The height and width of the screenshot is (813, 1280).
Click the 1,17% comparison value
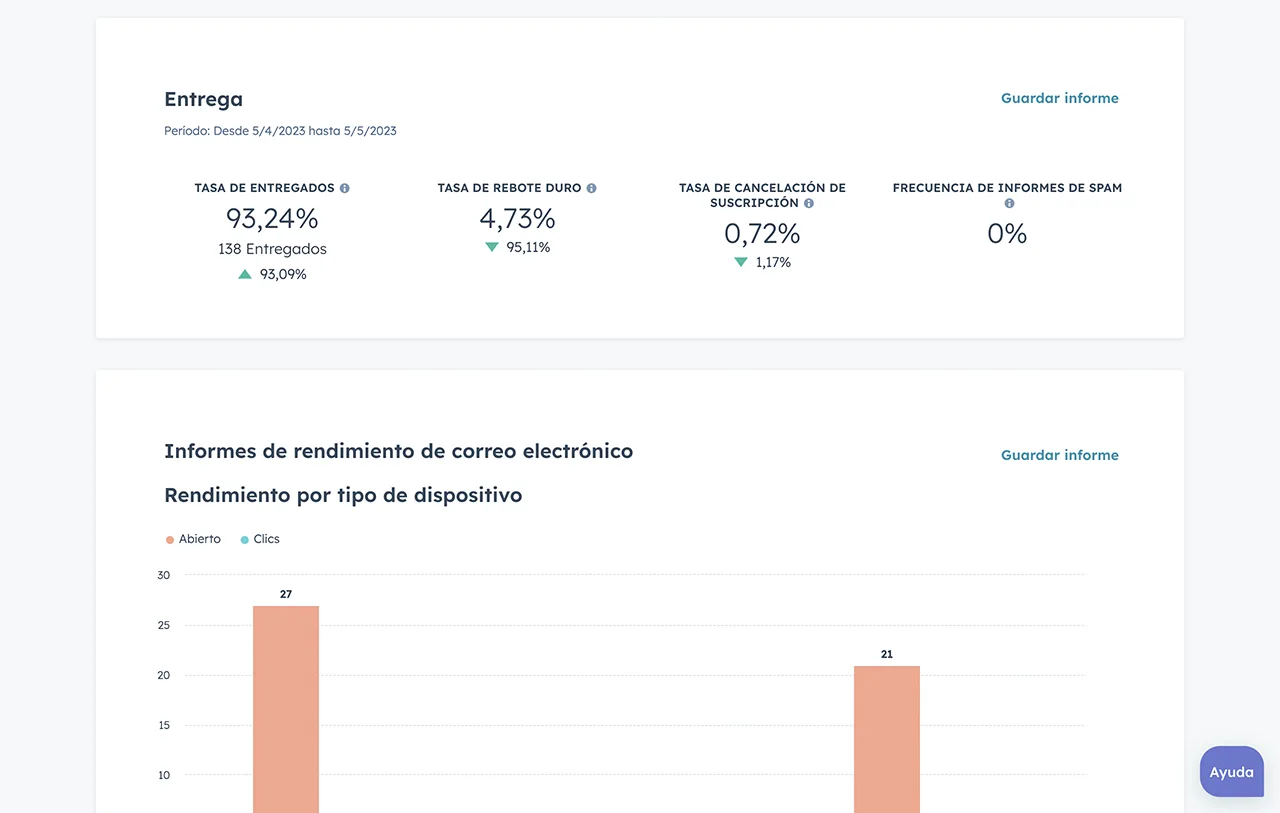pos(773,262)
